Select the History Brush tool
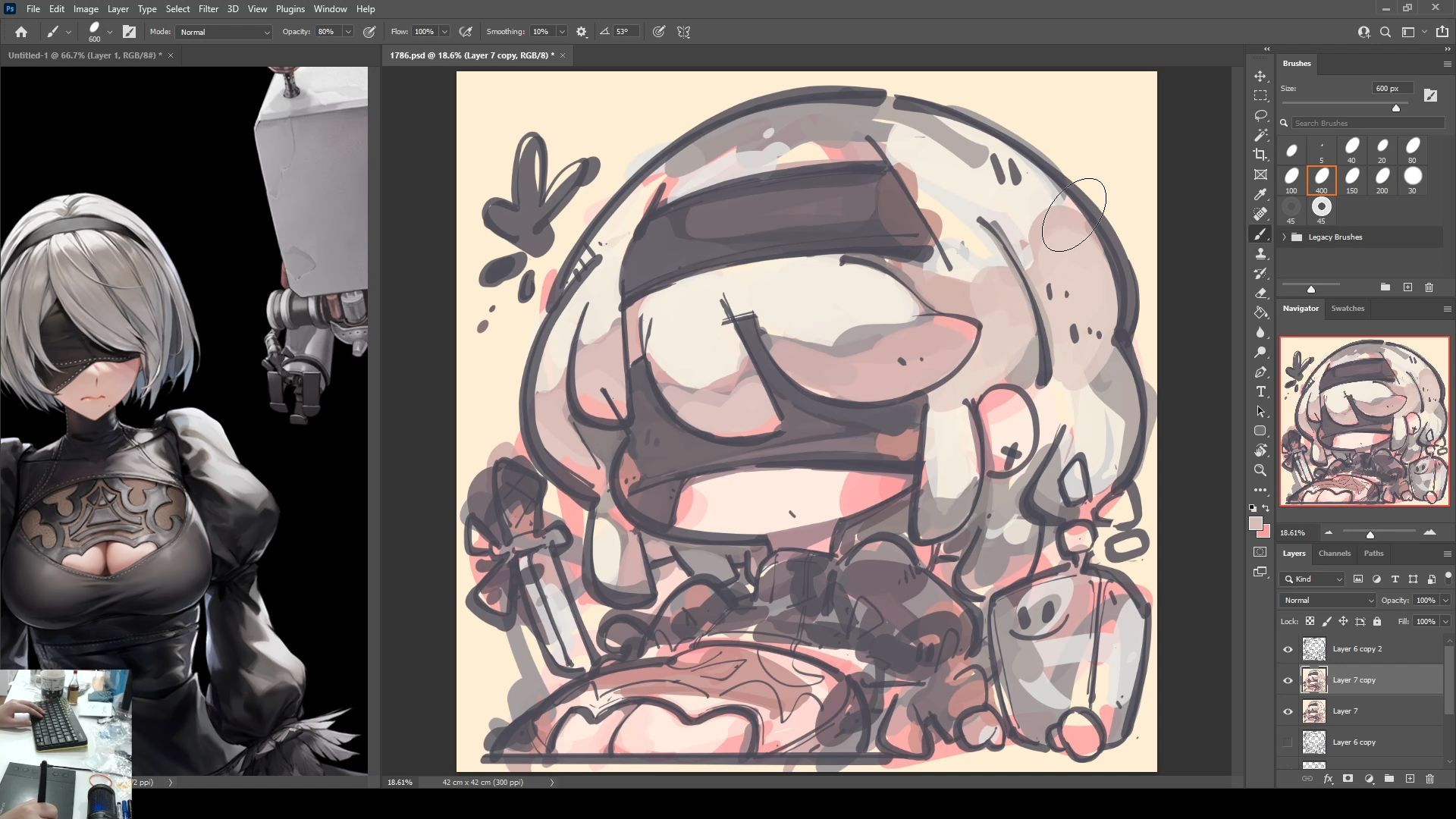Image resolution: width=1456 pixels, height=819 pixels. click(1260, 273)
